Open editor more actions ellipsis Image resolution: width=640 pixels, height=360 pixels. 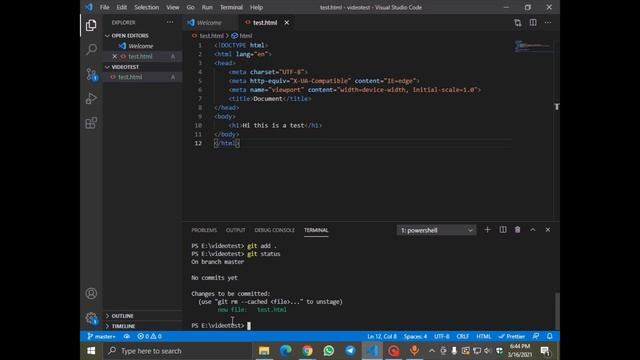pyautogui.click(x=548, y=22)
